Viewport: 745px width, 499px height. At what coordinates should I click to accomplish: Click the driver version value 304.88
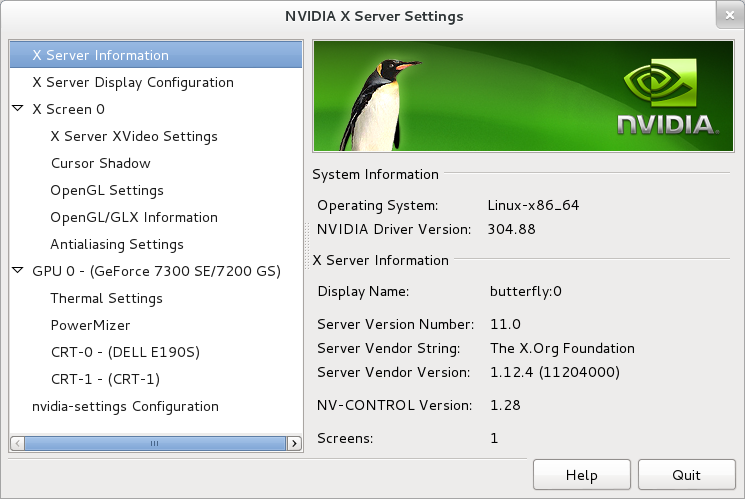tap(511, 229)
